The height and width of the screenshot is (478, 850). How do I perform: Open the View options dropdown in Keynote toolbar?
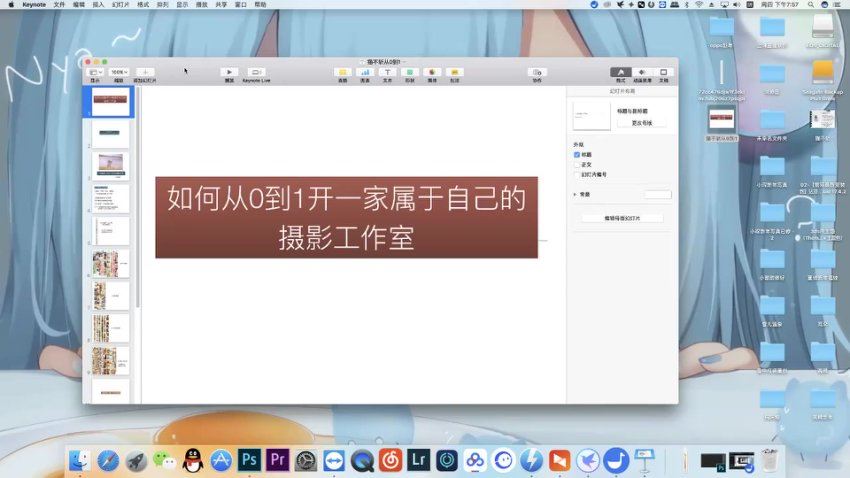coord(95,72)
